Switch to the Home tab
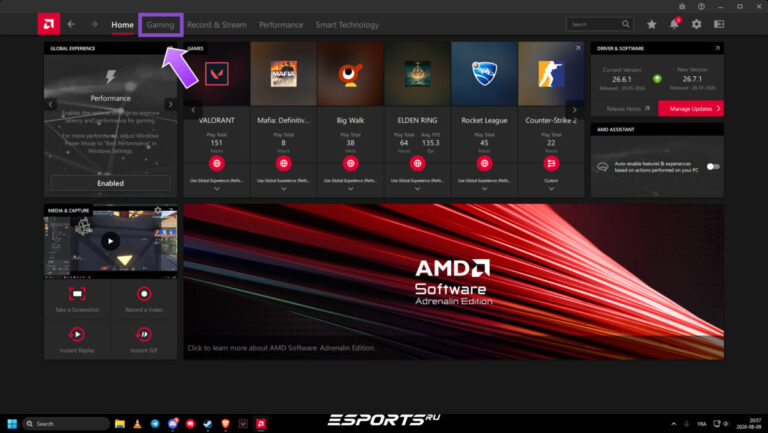The height and width of the screenshot is (433, 768). click(122, 24)
